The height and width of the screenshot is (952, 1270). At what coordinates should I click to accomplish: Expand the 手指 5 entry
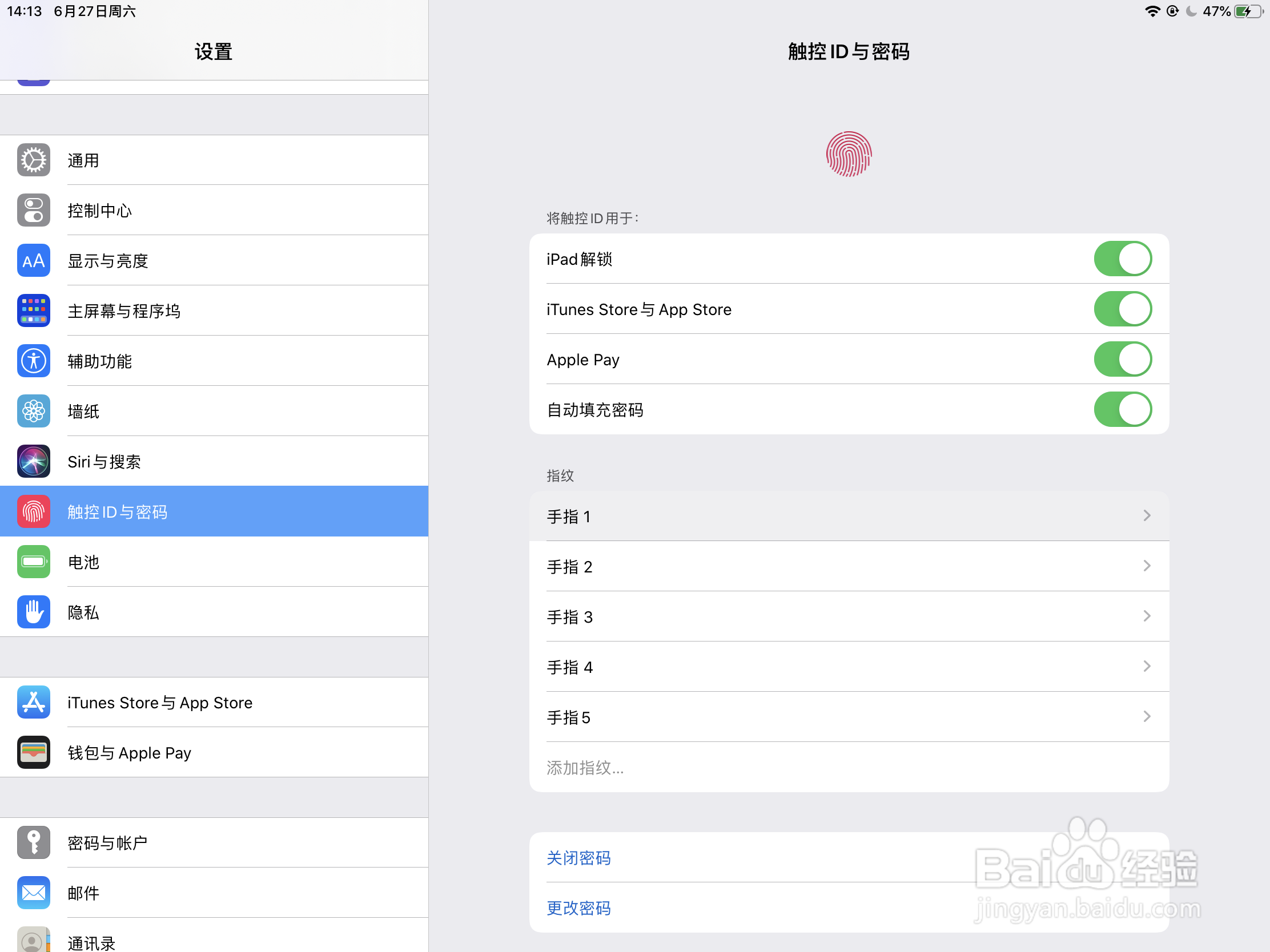[850, 717]
